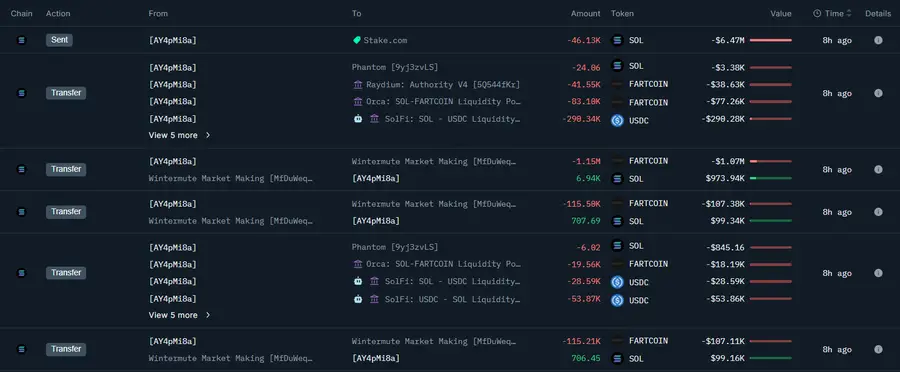The width and height of the screenshot is (900, 372).
Task: Open details icon for first Phantom transfer group
Action: [x=878, y=93]
